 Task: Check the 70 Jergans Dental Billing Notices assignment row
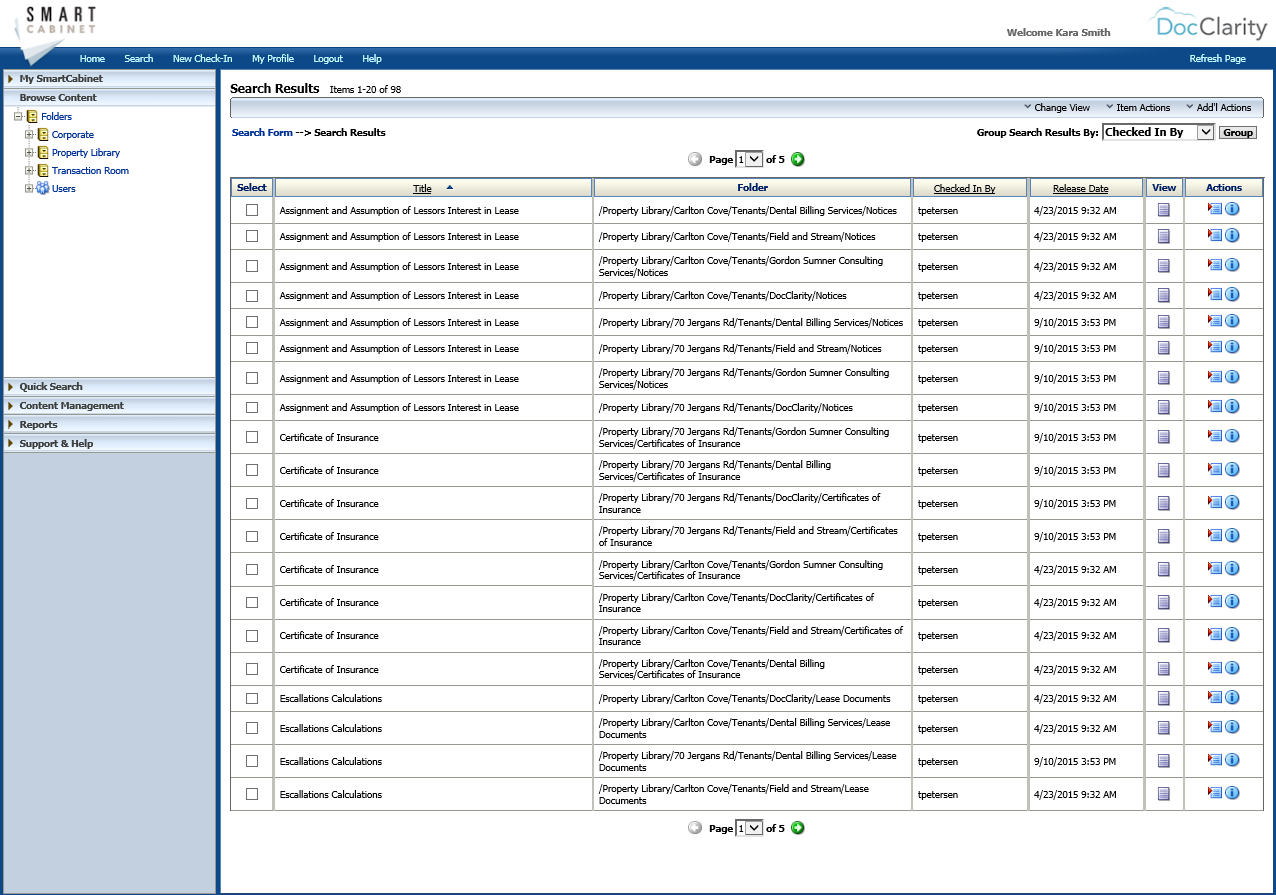pyautogui.click(x=252, y=322)
